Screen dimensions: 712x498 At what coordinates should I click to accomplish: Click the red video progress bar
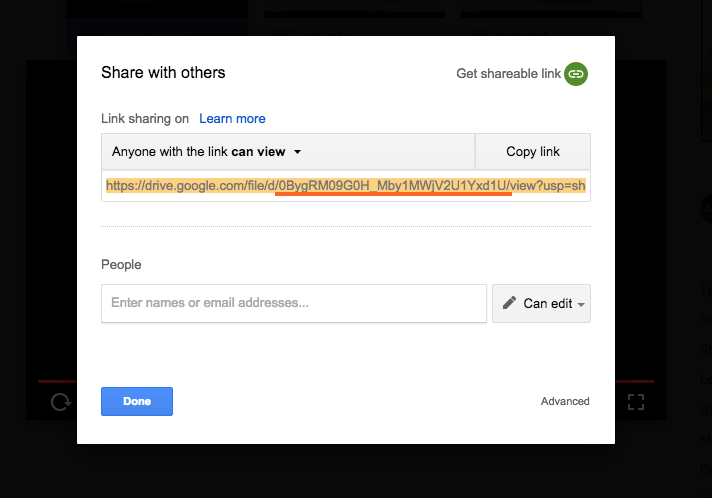click(x=56, y=381)
